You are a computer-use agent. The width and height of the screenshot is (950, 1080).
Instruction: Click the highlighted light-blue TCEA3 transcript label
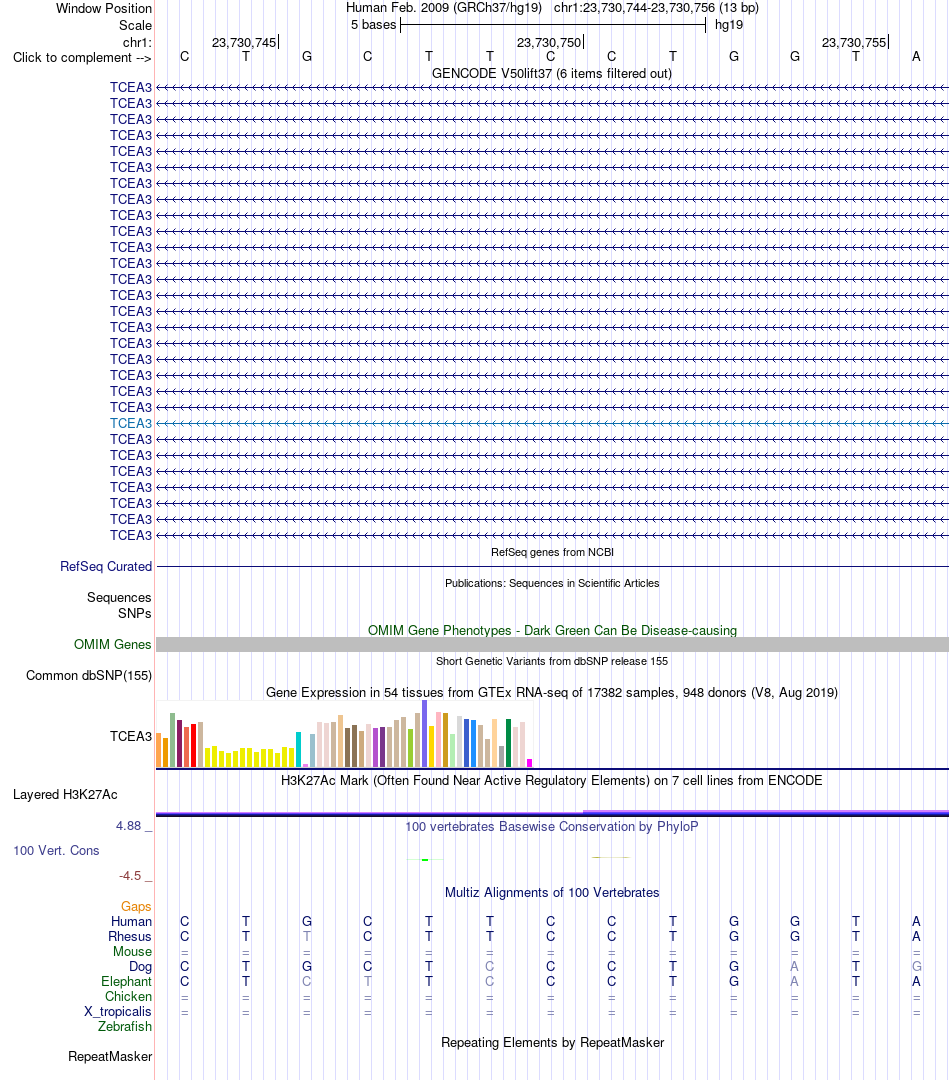[131, 424]
